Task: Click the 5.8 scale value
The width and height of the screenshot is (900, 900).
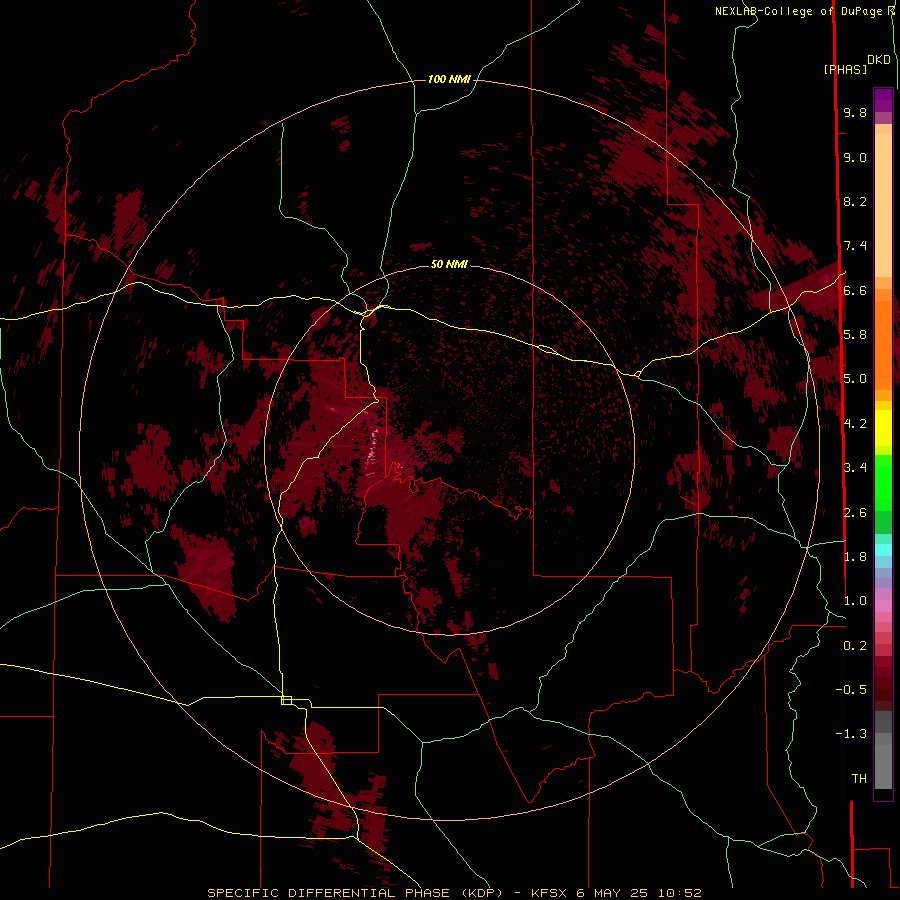Action: pyautogui.click(x=855, y=335)
